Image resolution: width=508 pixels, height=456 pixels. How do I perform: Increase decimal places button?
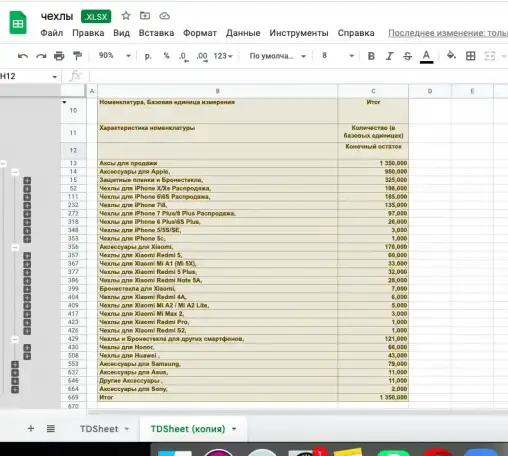[x=202, y=56]
